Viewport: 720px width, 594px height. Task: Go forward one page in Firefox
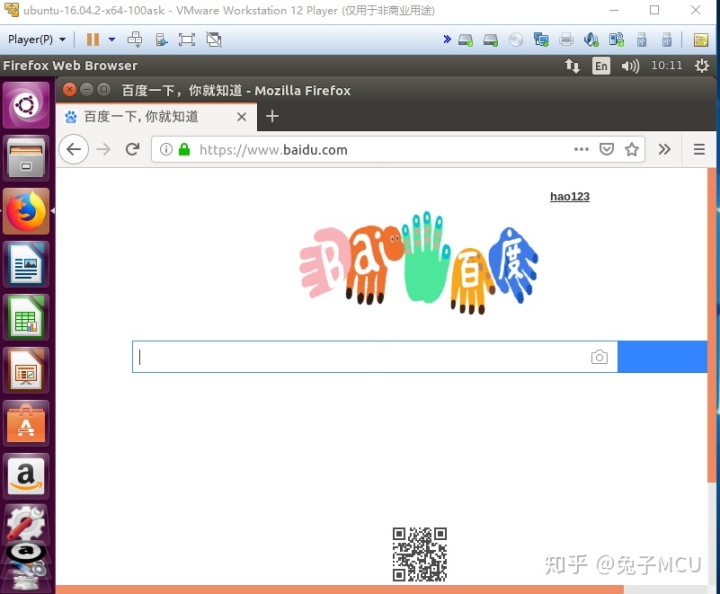(x=104, y=149)
